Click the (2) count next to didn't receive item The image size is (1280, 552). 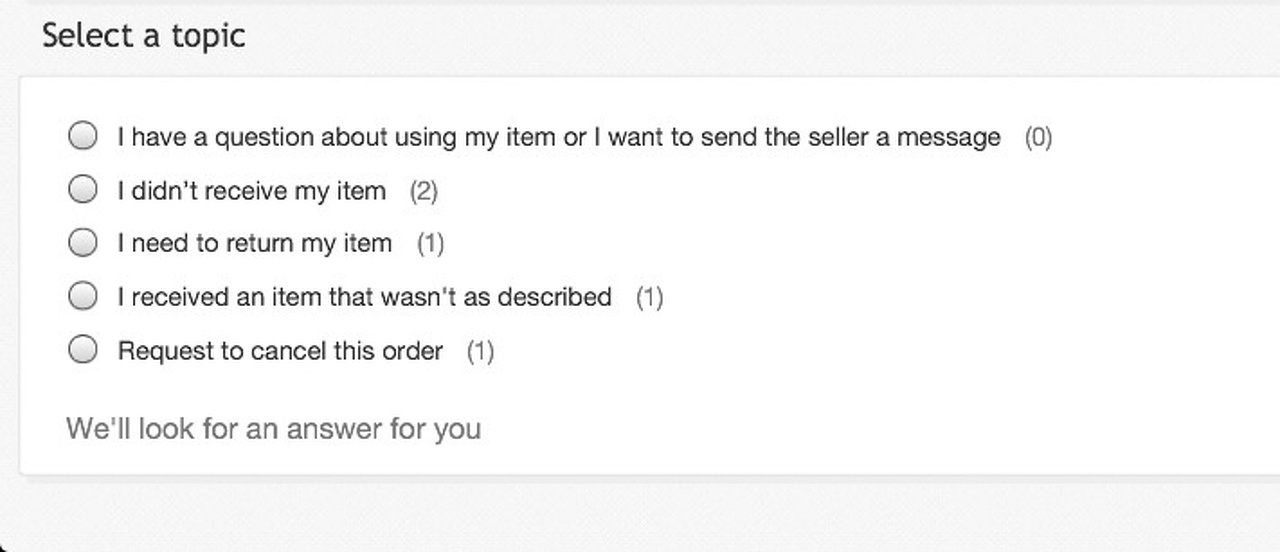pyautogui.click(x=424, y=191)
